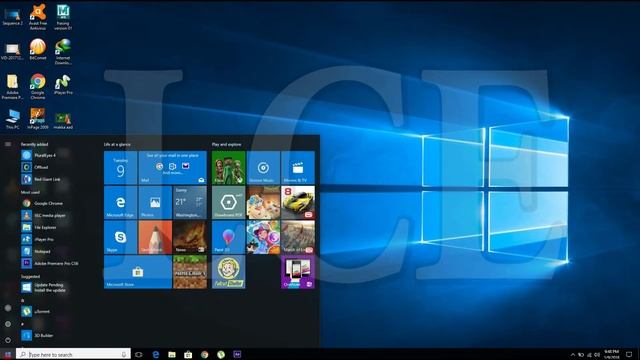640x360 pixels.
Task: Open the Calendar tile showing 9
Action: pyautogui.click(x=120, y=168)
